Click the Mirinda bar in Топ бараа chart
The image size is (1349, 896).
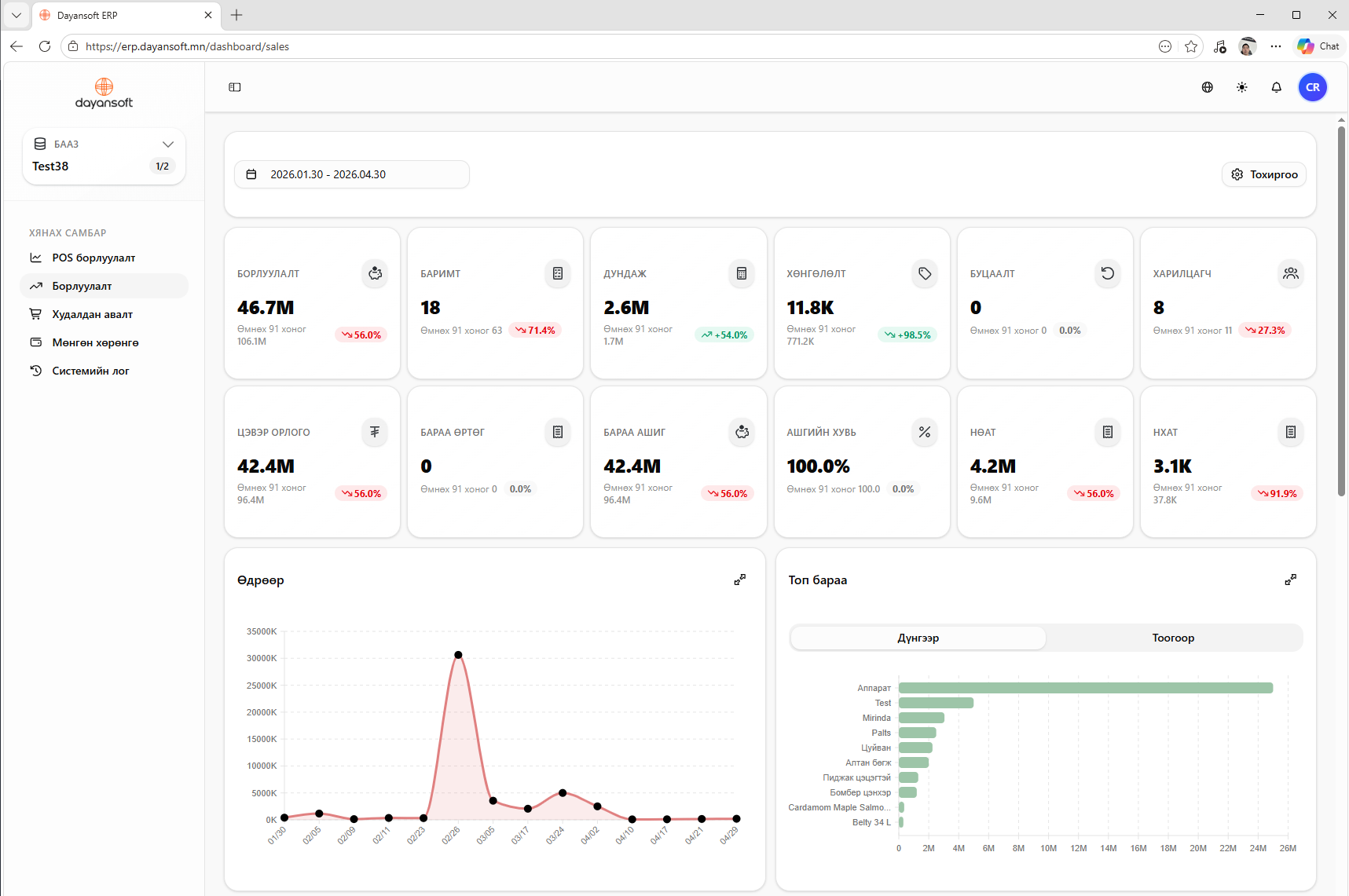[922, 718]
